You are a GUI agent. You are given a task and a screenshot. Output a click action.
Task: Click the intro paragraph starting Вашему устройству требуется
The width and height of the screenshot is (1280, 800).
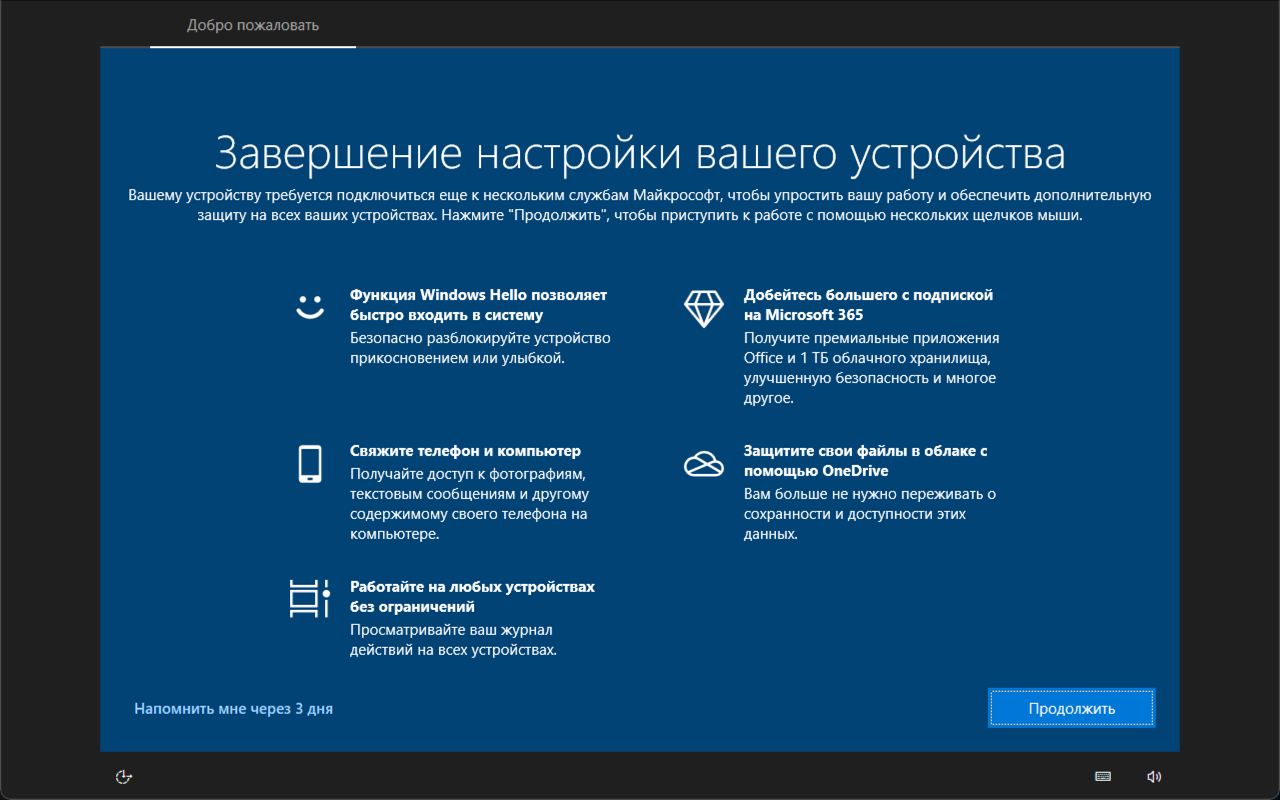coord(640,205)
